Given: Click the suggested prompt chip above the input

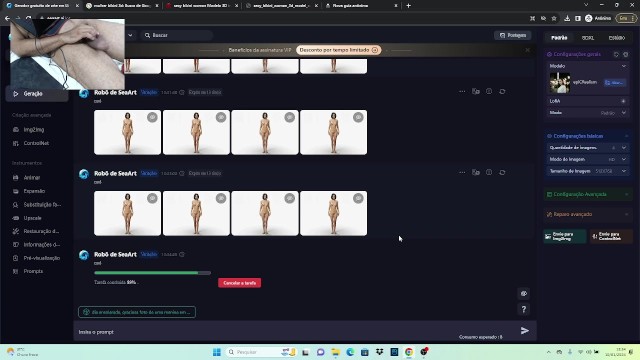Looking at the screenshot, I should tap(137, 312).
